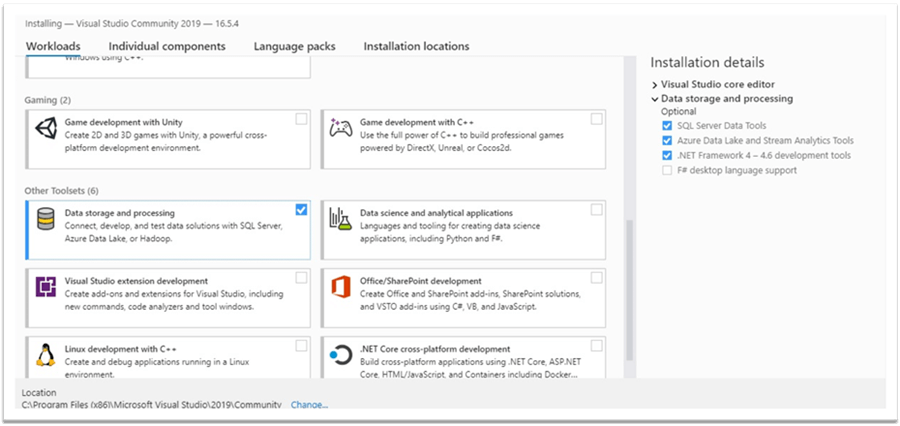The height and width of the screenshot is (426, 900).
Task: Click the game controller icon for C++ games
Action: (x=340, y=128)
